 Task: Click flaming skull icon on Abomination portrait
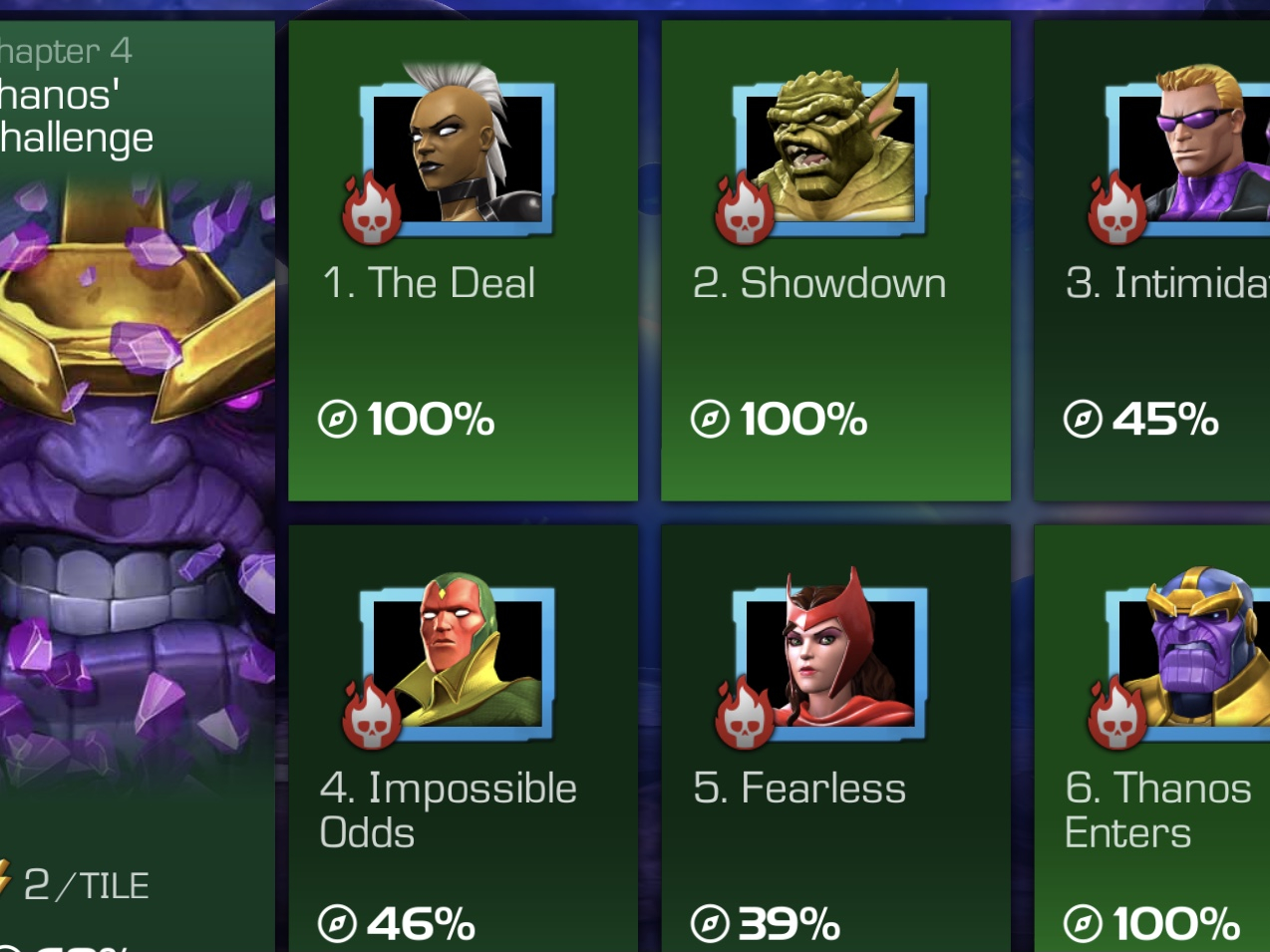744,209
